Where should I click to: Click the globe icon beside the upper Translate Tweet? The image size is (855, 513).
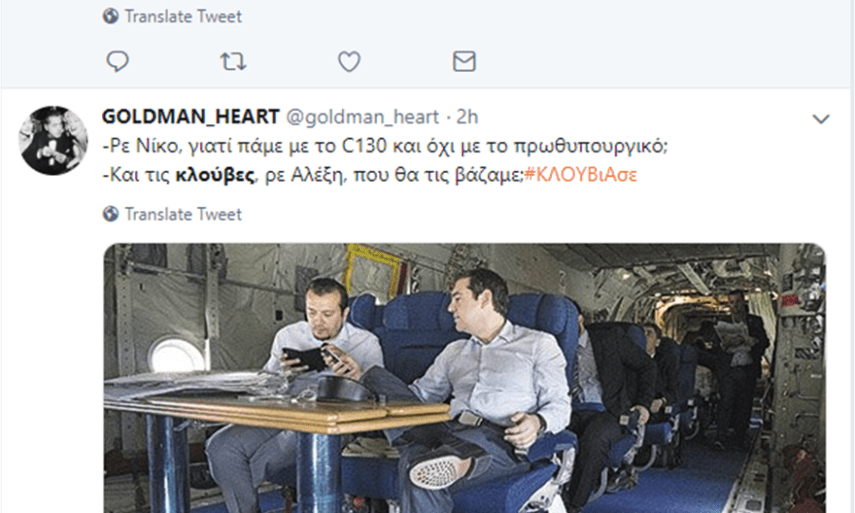point(111,16)
